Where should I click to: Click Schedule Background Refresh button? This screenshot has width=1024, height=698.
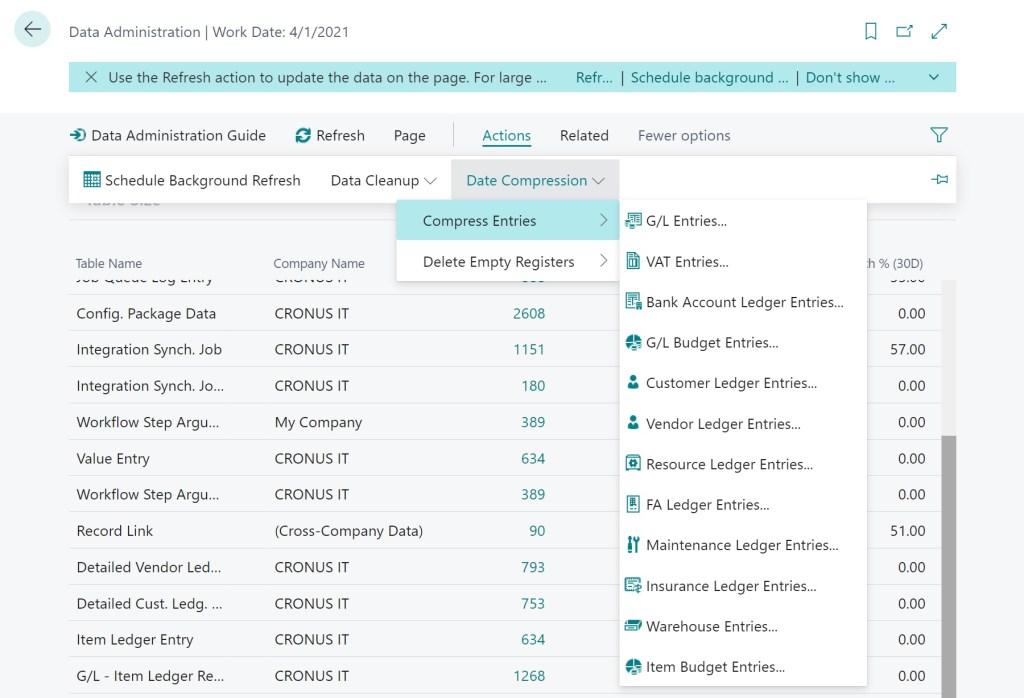coord(192,180)
